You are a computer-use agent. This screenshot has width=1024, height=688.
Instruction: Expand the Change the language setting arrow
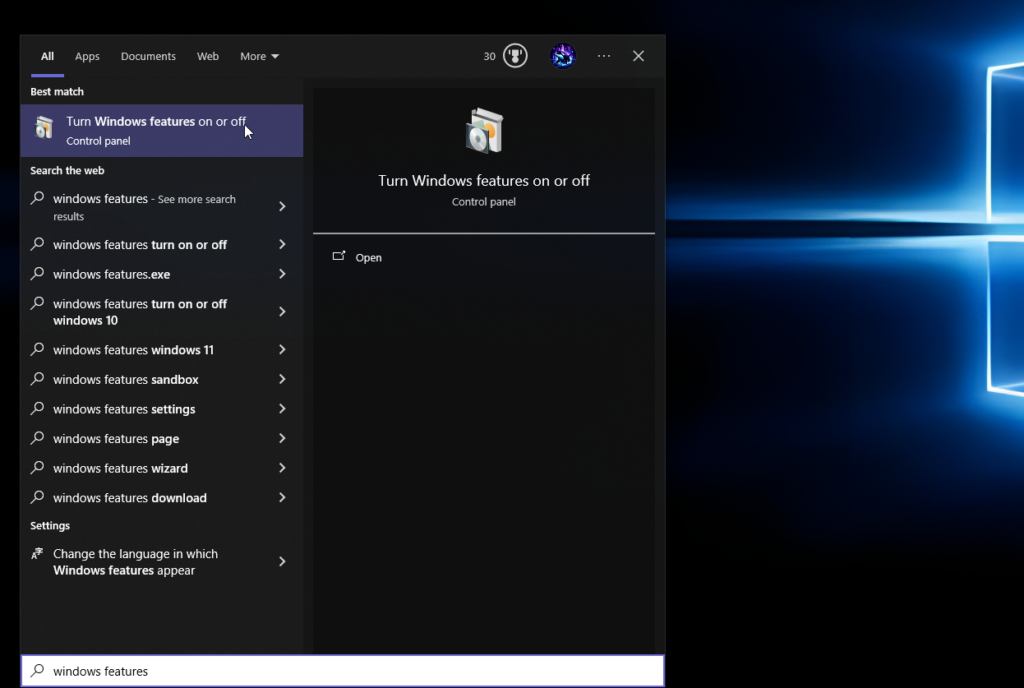pyautogui.click(x=282, y=561)
